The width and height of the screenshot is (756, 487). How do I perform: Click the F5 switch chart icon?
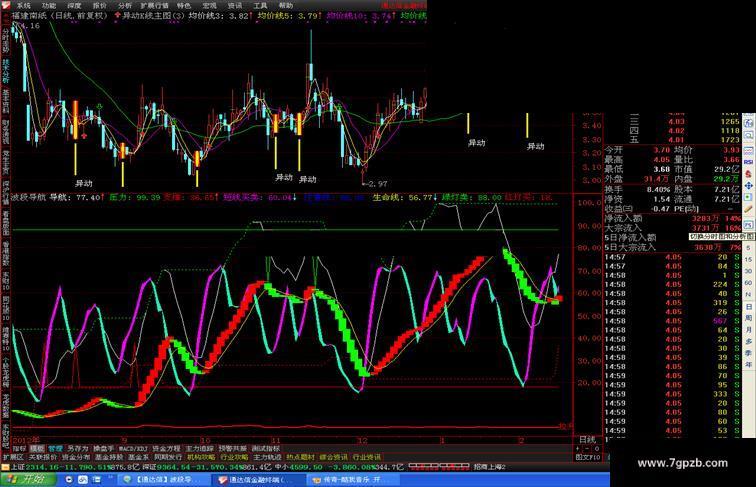pyautogui.click(x=748, y=225)
